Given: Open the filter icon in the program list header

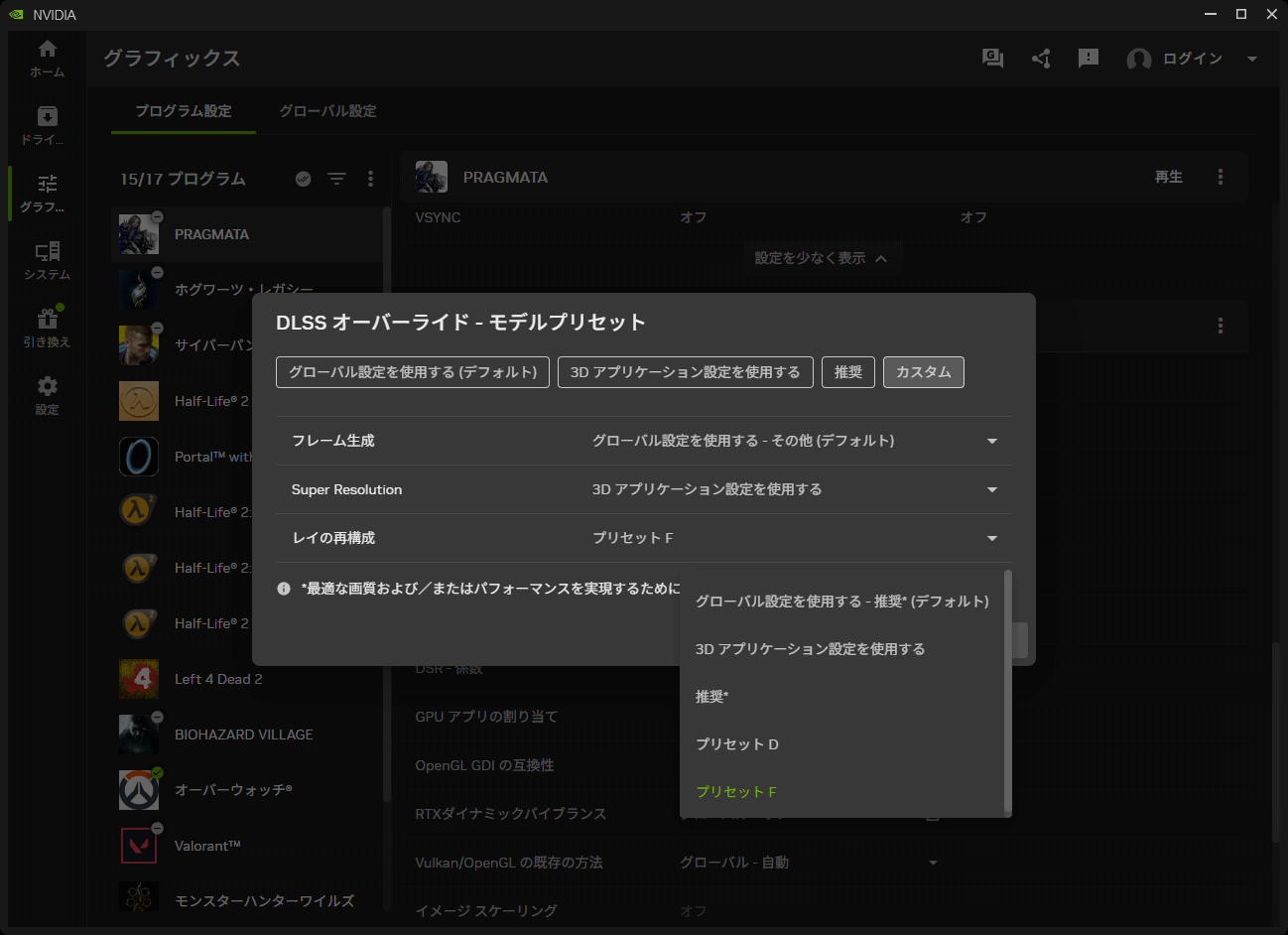Looking at the screenshot, I should pos(337,179).
